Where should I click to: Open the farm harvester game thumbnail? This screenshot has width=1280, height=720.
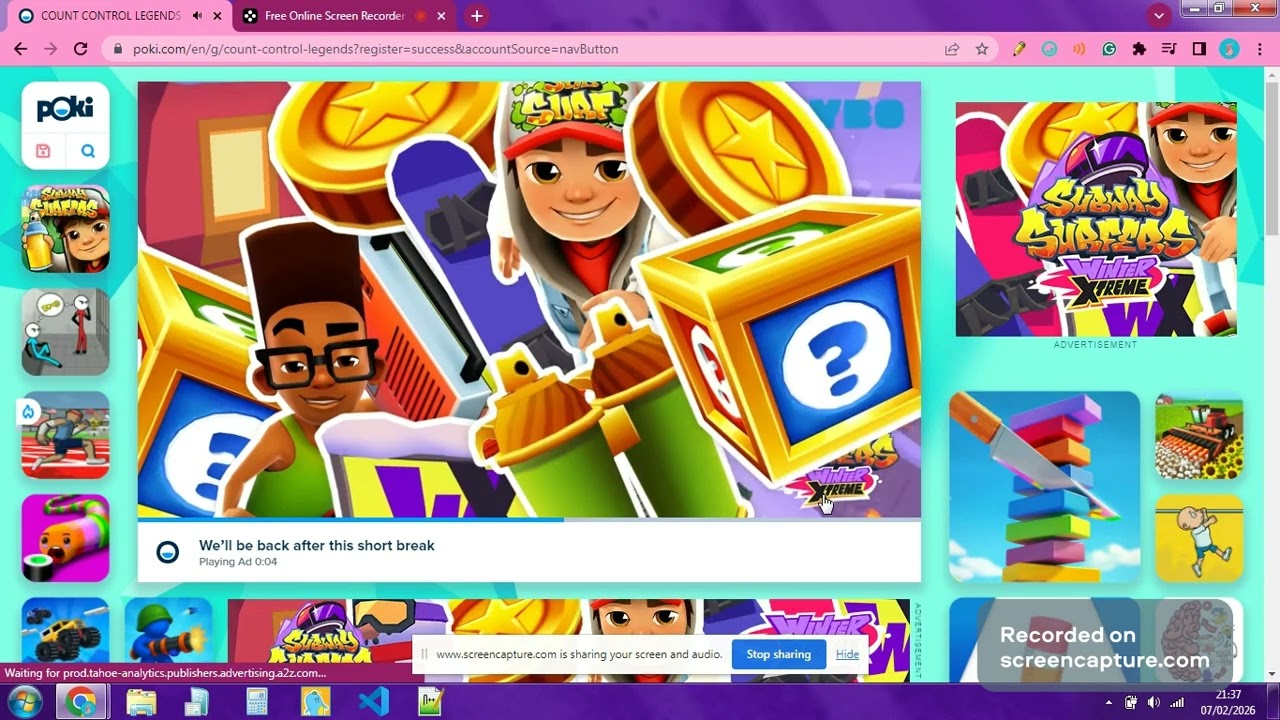[x=1199, y=435]
